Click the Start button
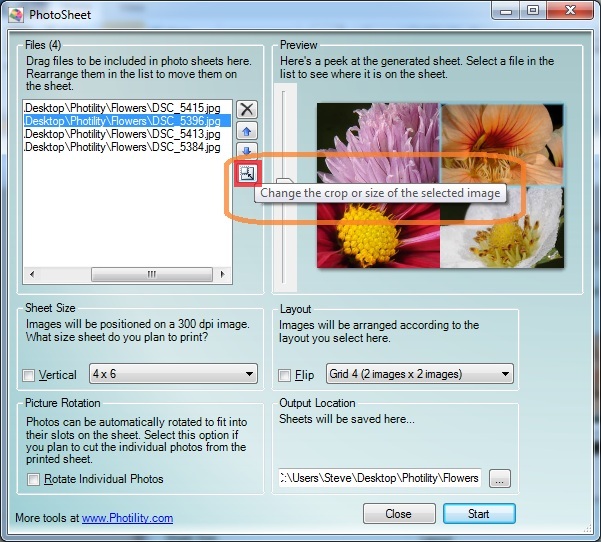601x542 pixels. pyautogui.click(x=479, y=514)
